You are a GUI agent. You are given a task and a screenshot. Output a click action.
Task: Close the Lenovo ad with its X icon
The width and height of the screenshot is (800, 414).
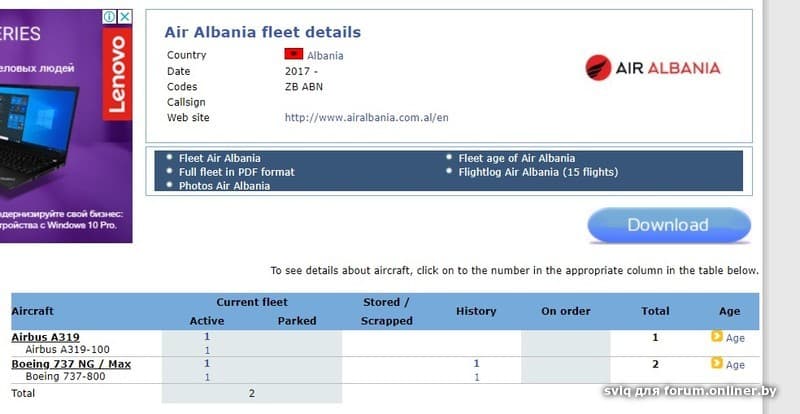(x=125, y=17)
